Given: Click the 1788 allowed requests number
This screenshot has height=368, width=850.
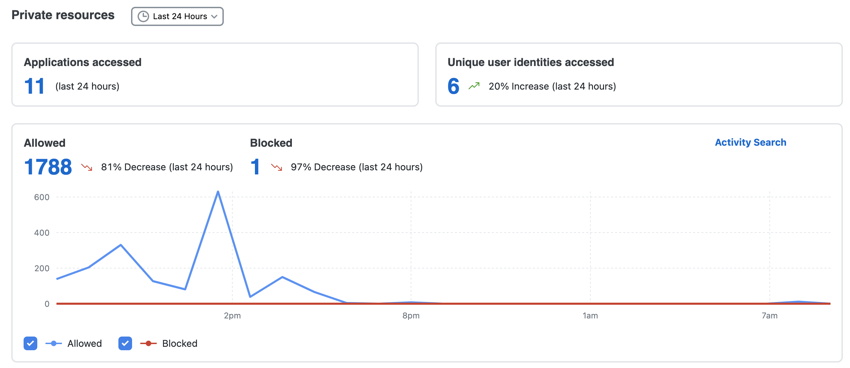Looking at the screenshot, I should coord(48,167).
